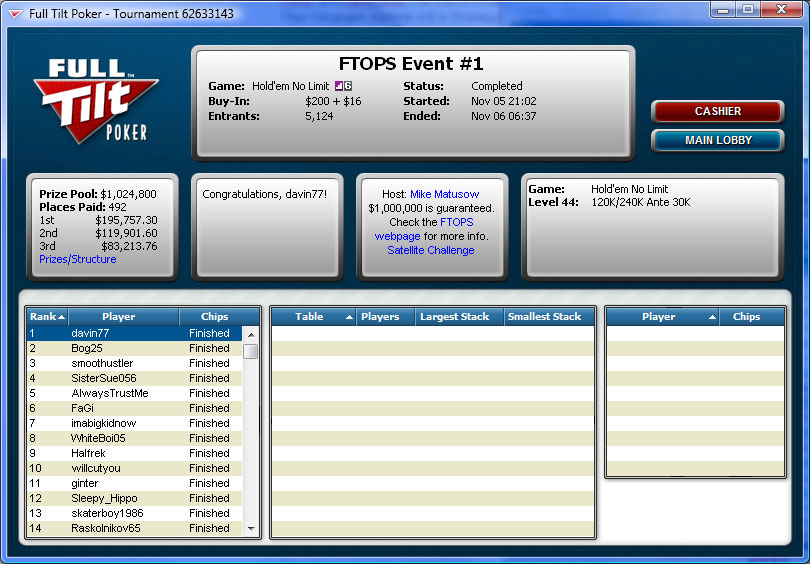The width and height of the screenshot is (810, 564).
Task: Open the Prizes/Structure link
Action: tap(77, 259)
